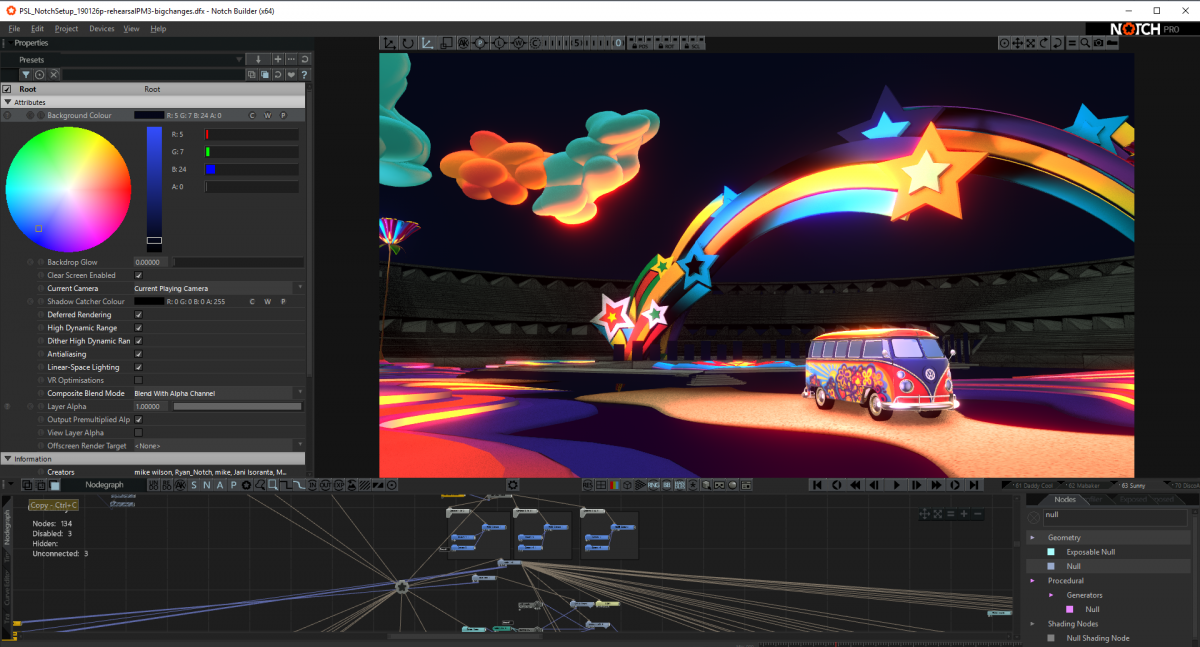Click the S snap letter in nodegraph toolbar
This screenshot has height=647, width=1200.
pos(196,485)
